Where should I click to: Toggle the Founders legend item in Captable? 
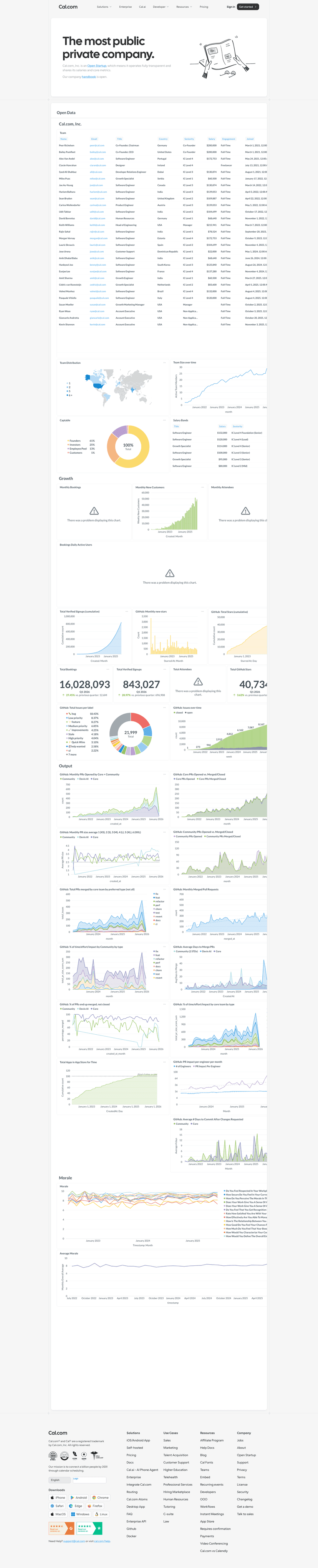point(75,441)
